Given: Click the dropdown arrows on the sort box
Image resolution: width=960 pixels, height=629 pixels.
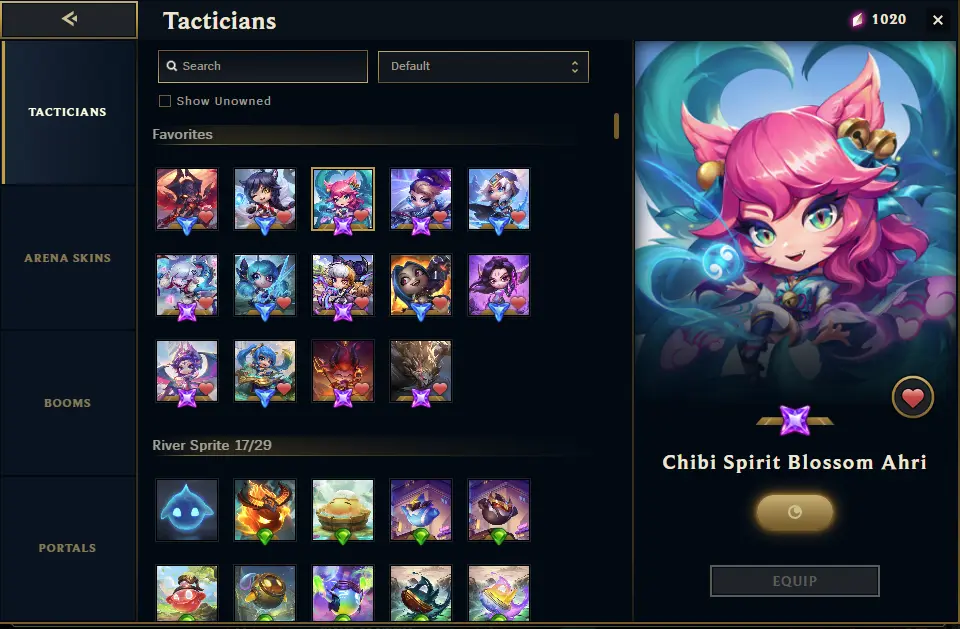Looking at the screenshot, I should click(x=574, y=67).
